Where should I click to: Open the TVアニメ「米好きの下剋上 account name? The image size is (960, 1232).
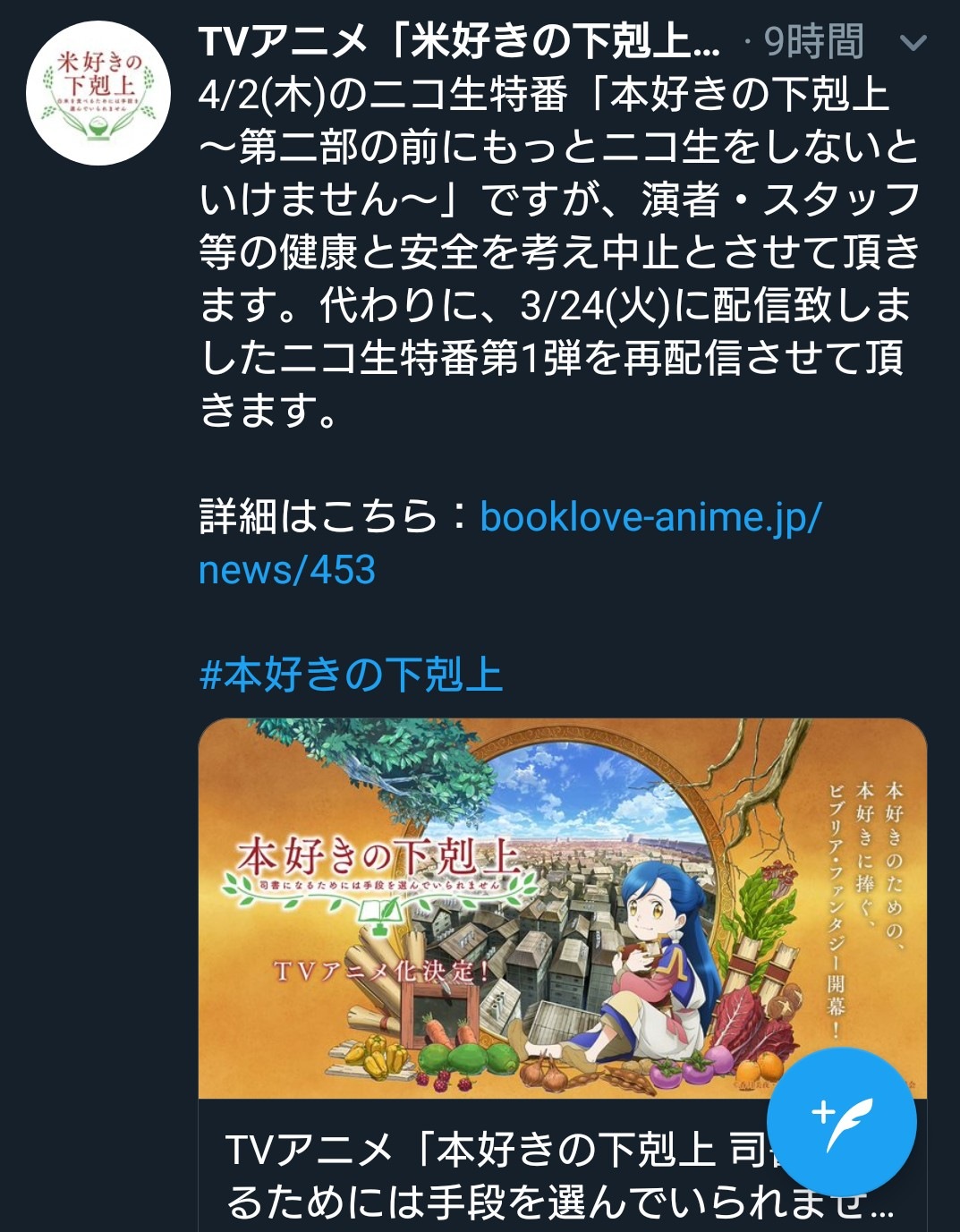pyautogui.click(x=459, y=41)
